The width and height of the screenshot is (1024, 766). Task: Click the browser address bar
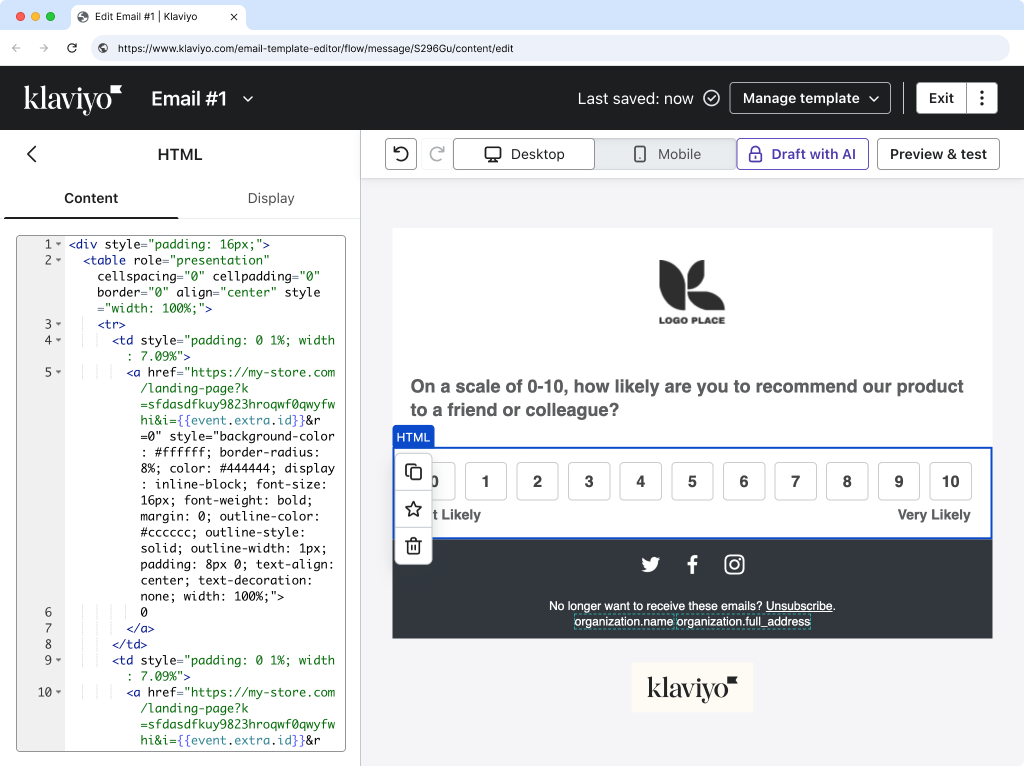400,47
